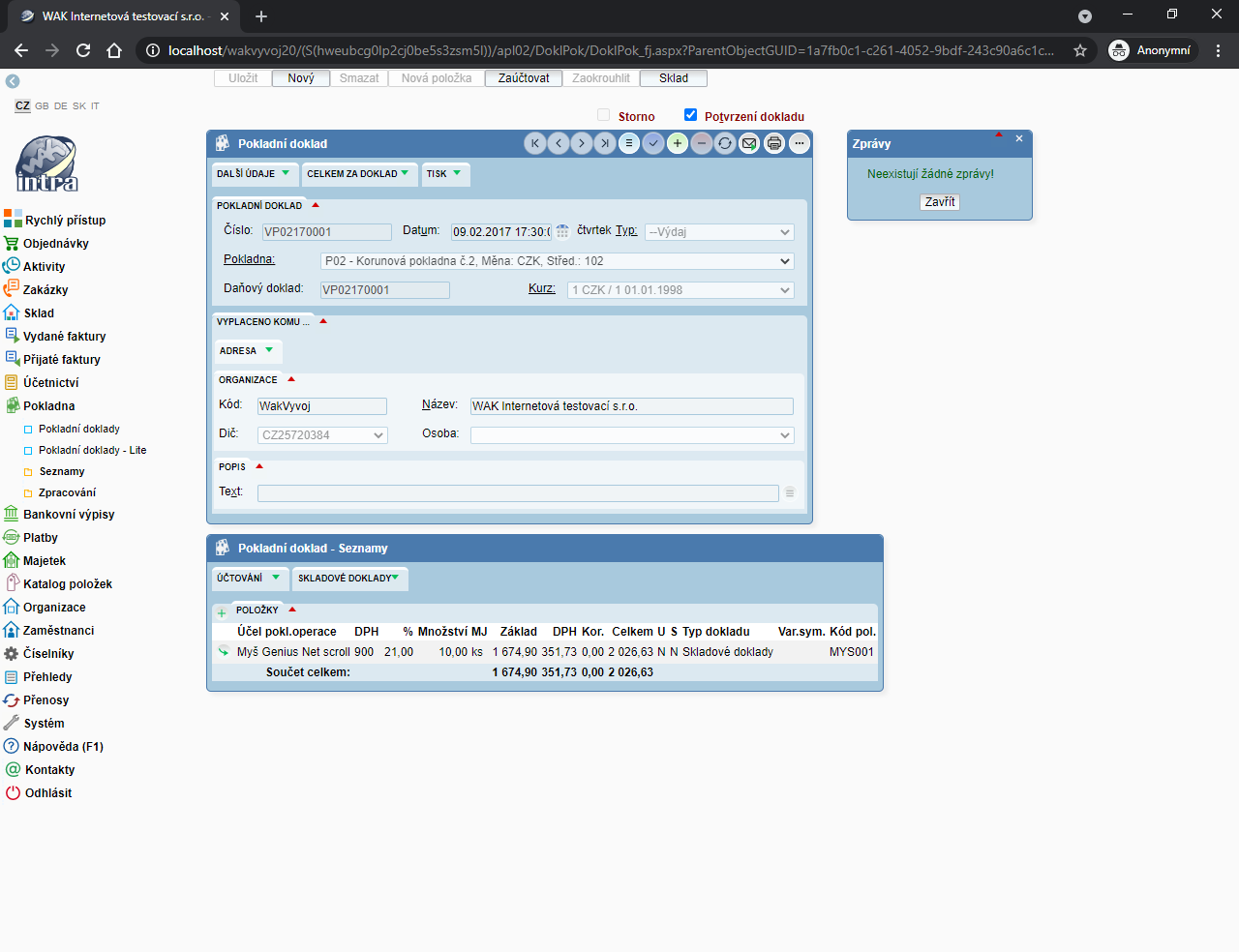The image size is (1239, 952).
Task: Click the Zaúčtovat button
Action: [524, 78]
